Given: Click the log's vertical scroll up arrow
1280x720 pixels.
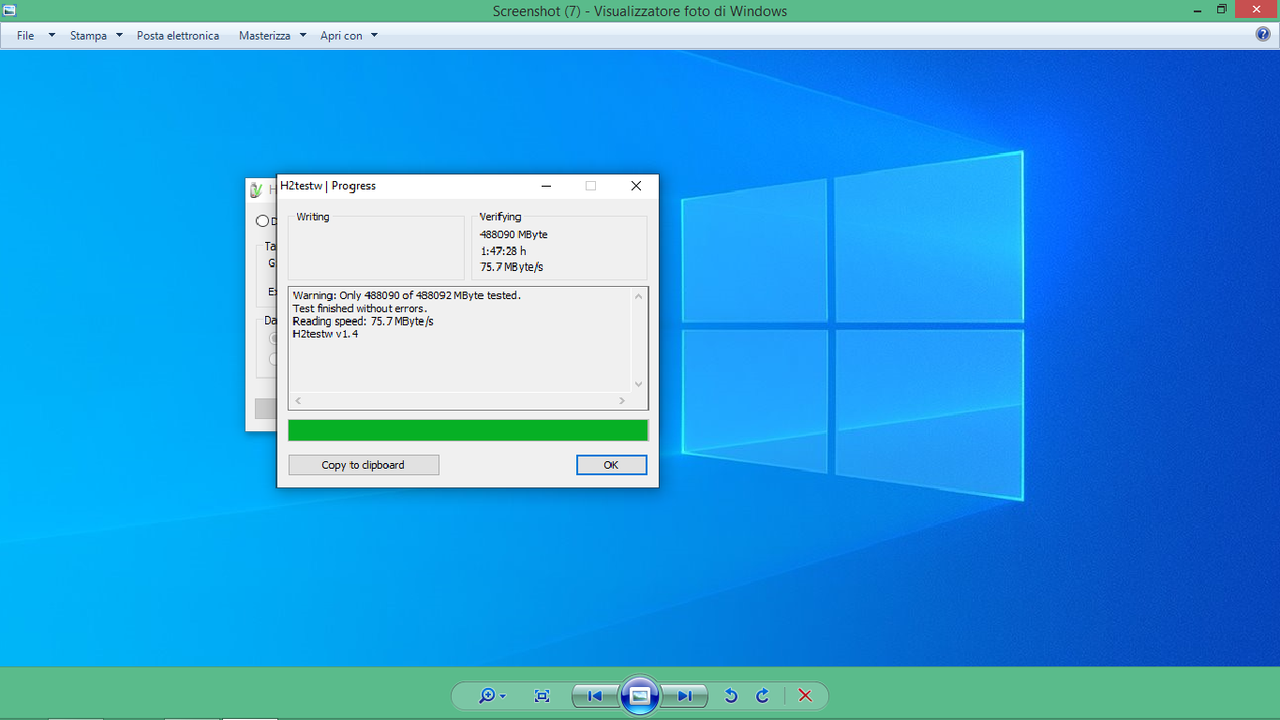Looking at the screenshot, I should (x=639, y=296).
